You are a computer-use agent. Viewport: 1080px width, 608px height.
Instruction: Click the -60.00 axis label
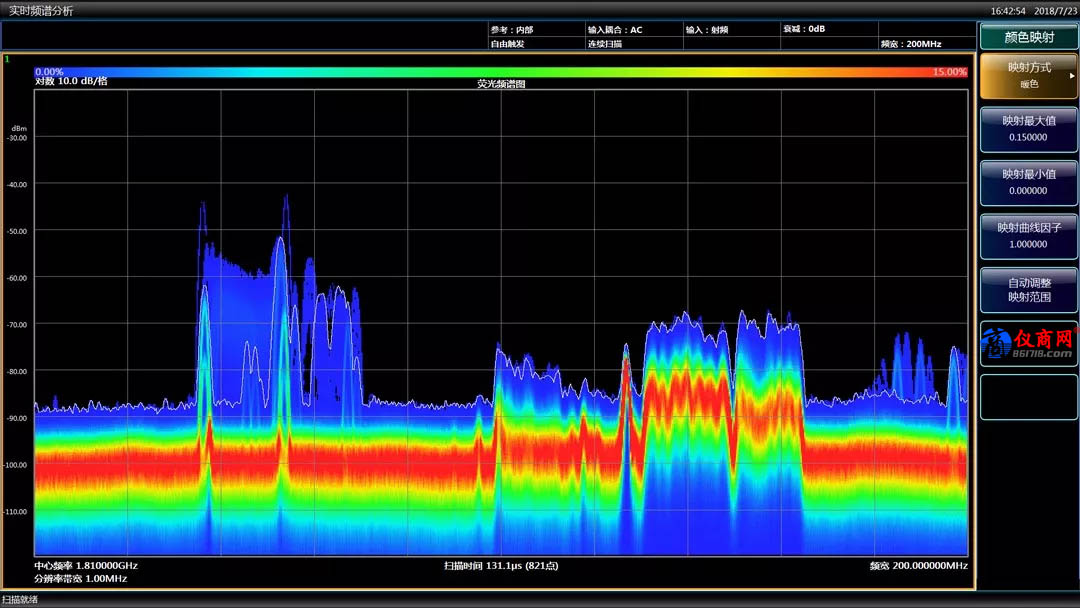pos(17,278)
